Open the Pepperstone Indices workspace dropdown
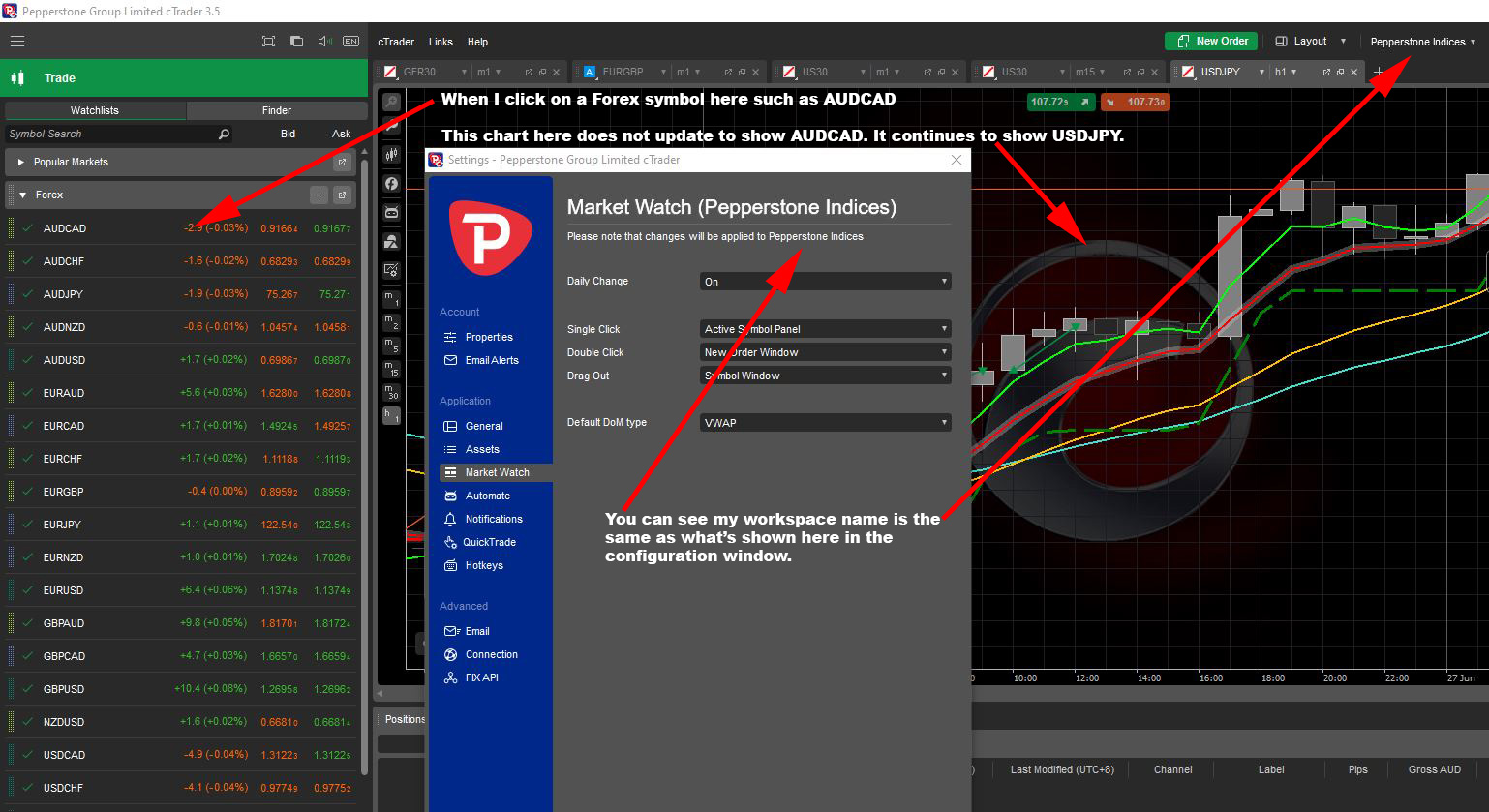 click(1423, 42)
